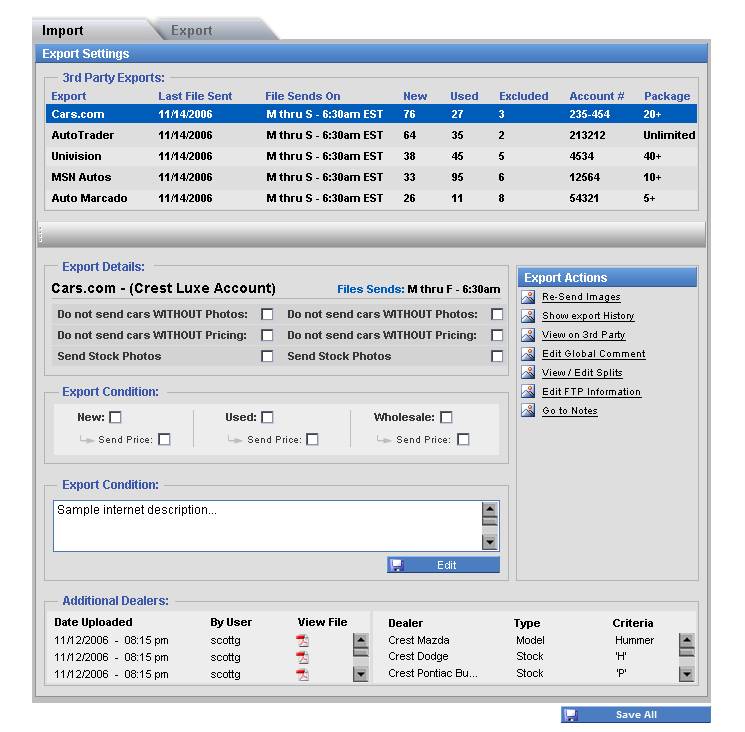Select the Cars.com export row

(372, 114)
